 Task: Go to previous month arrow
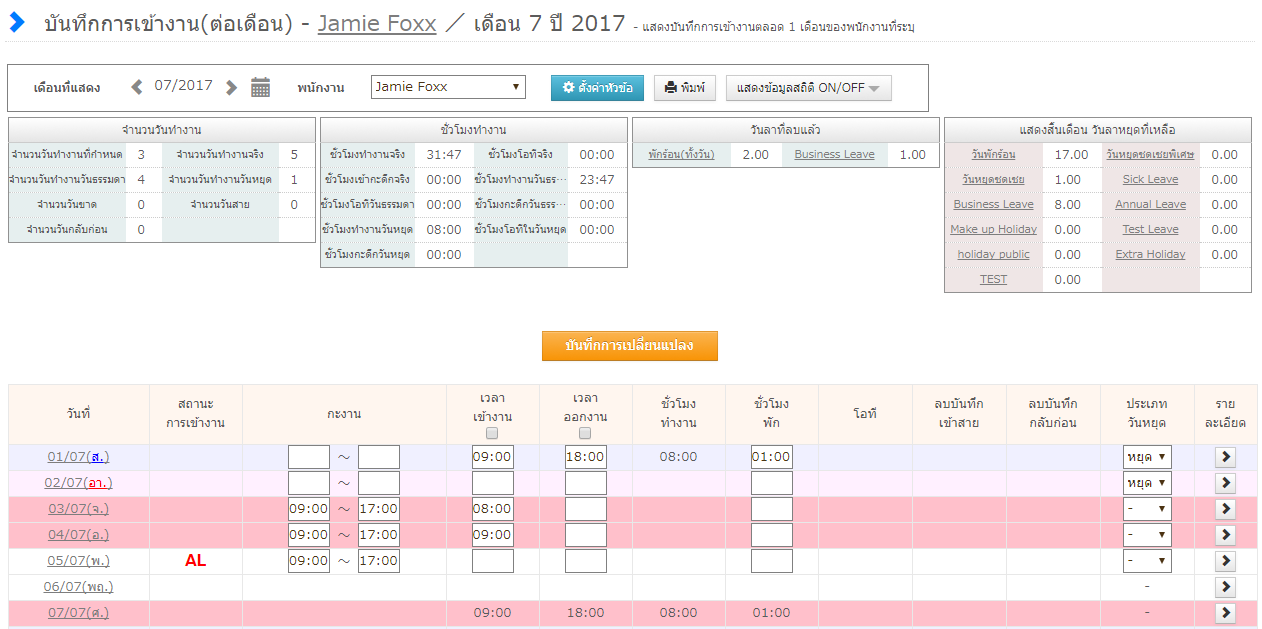click(137, 87)
